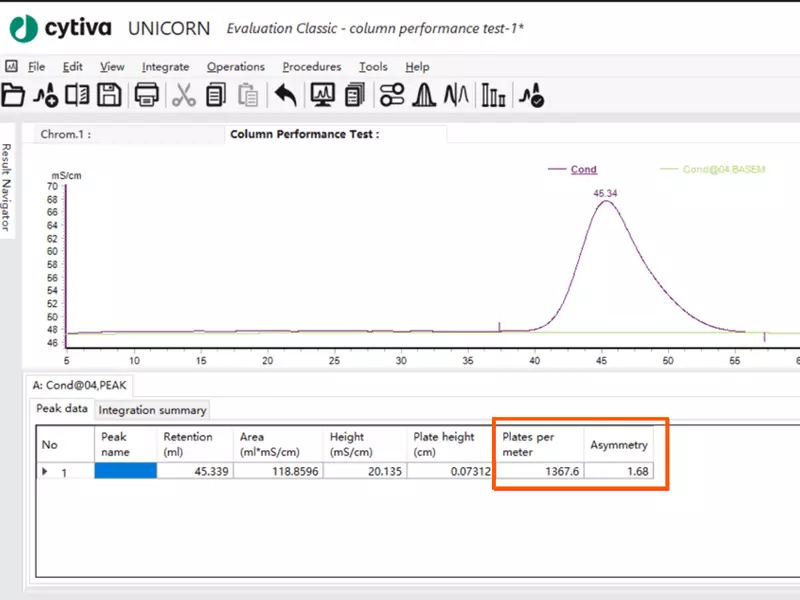This screenshot has width=800, height=600.
Task: Click the Asymmetry column header
Action: [x=619, y=444]
